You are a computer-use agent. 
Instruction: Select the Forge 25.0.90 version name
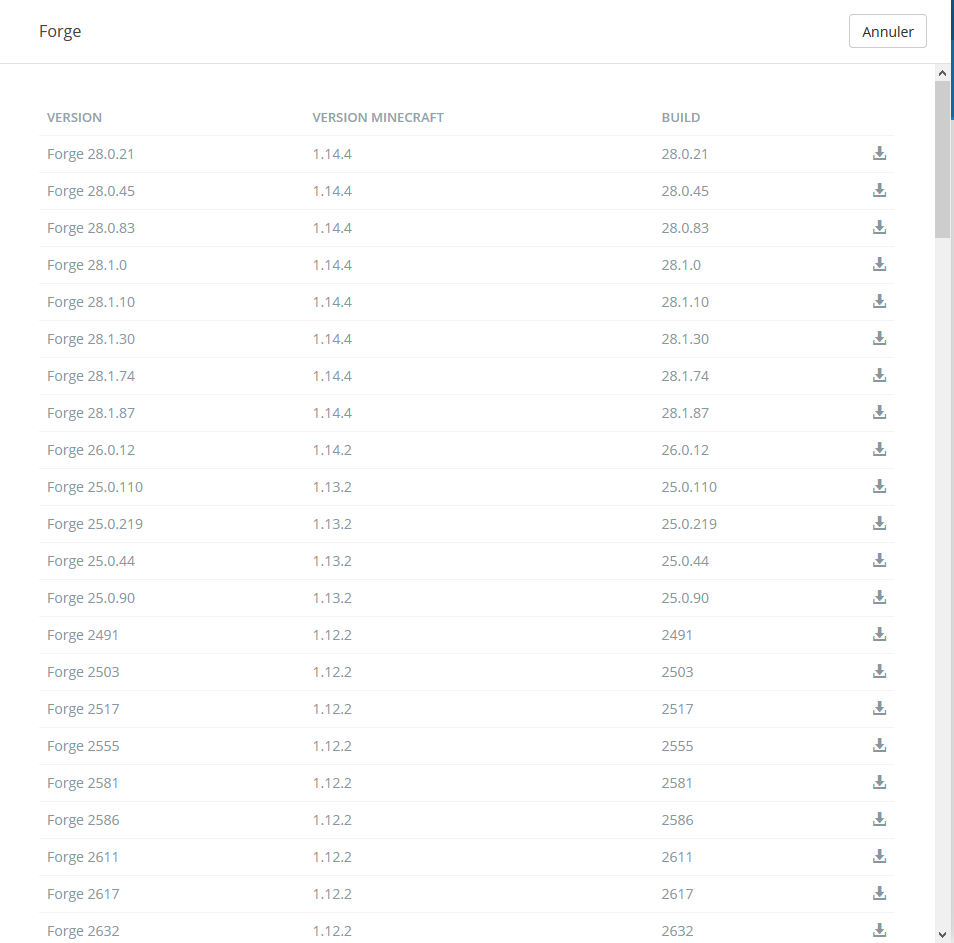coord(91,598)
